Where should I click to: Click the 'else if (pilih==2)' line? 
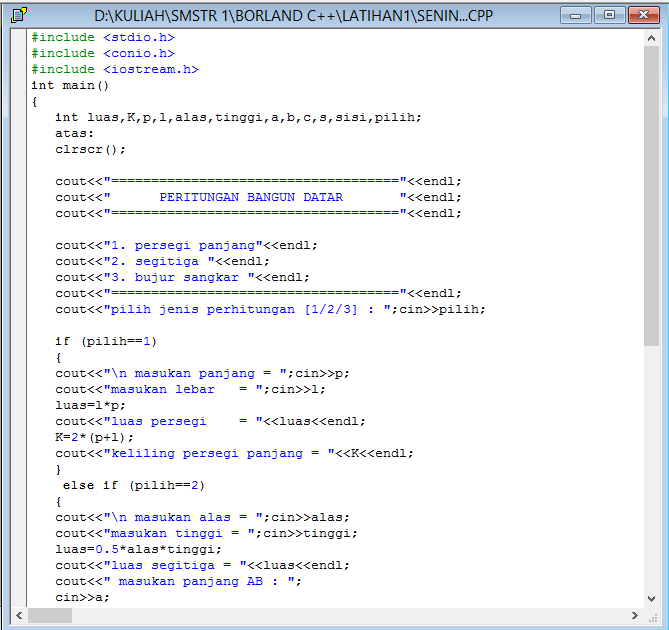pos(134,485)
